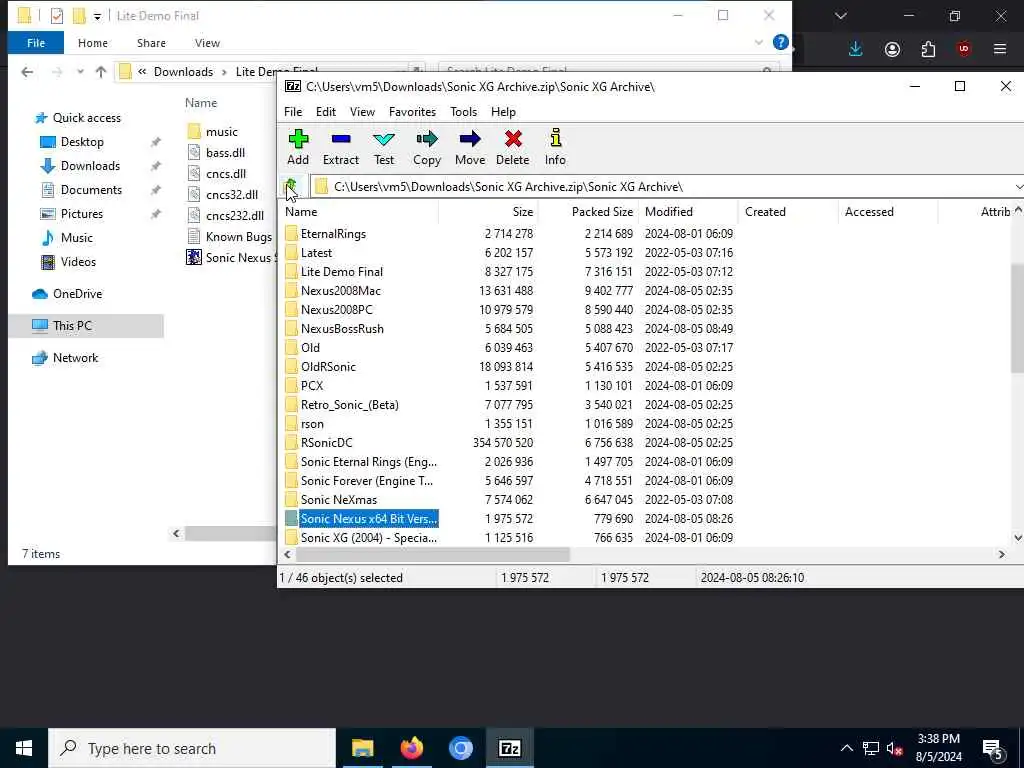Select bass.dll in Explorer file list

pos(225,153)
